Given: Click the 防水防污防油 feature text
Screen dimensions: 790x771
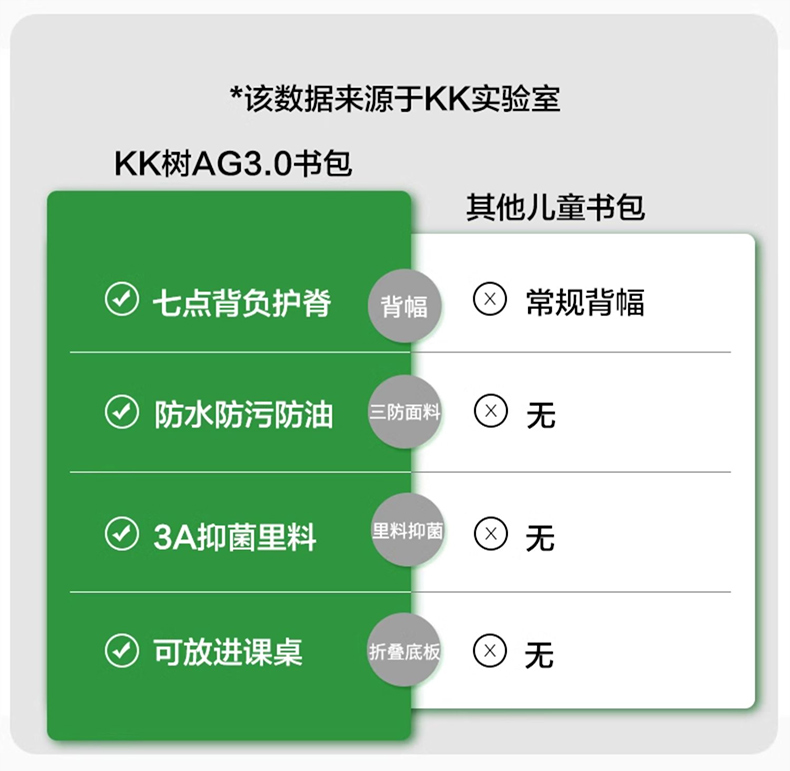Looking at the screenshot, I should tap(243, 413).
